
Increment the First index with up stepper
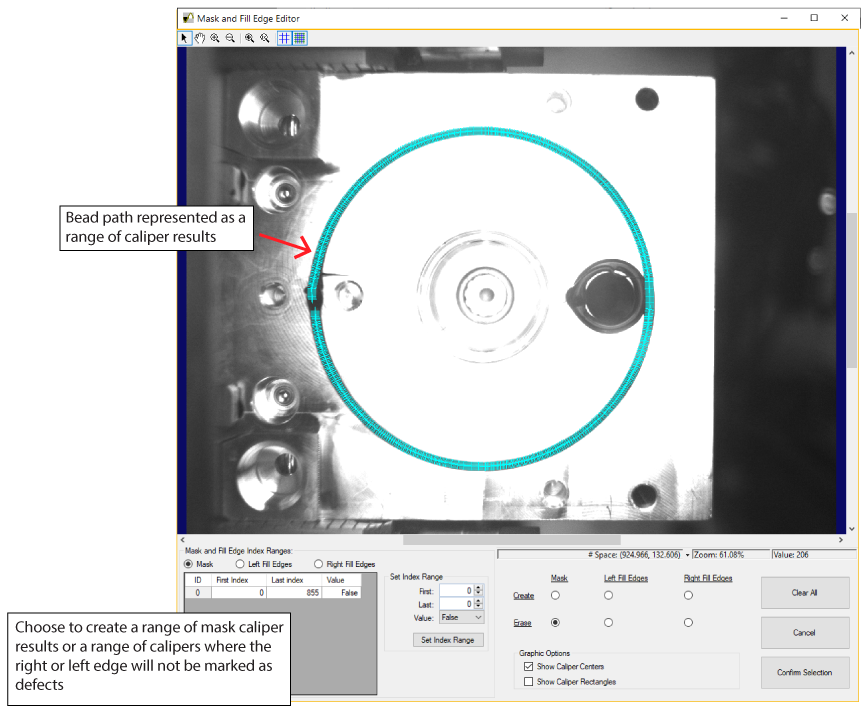click(477, 588)
